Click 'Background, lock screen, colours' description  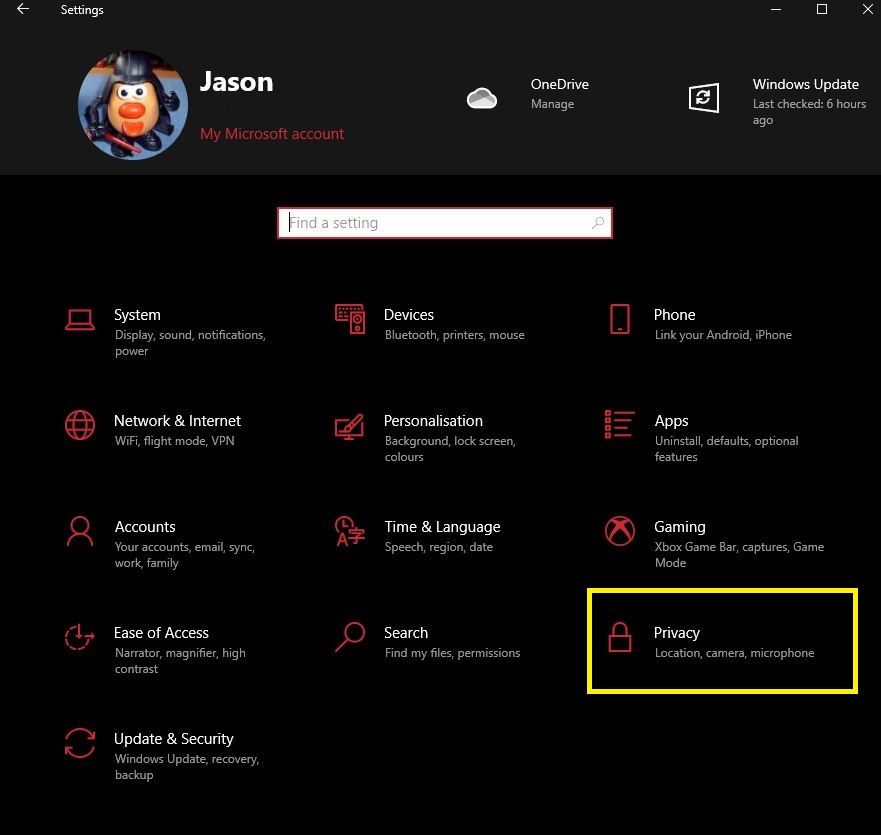[450, 449]
